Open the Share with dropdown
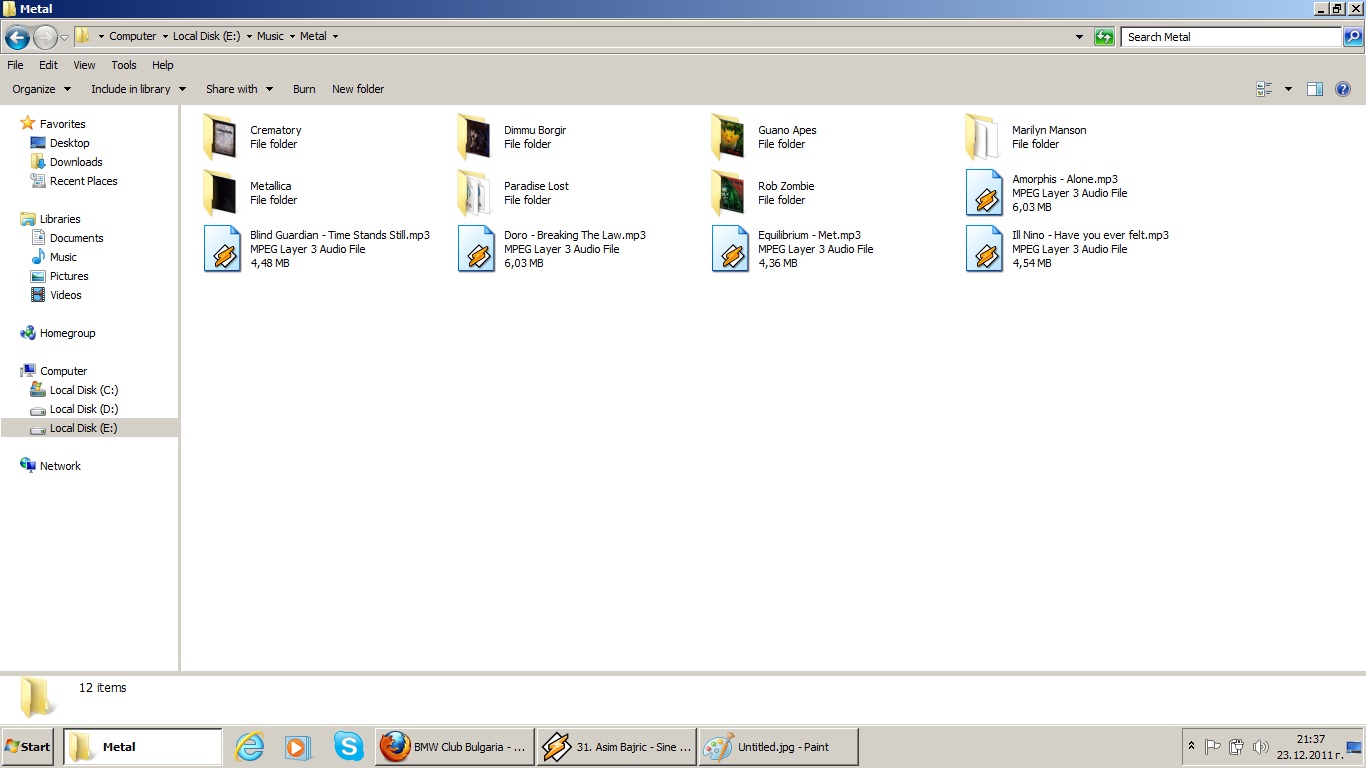 [x=239, y=89]
